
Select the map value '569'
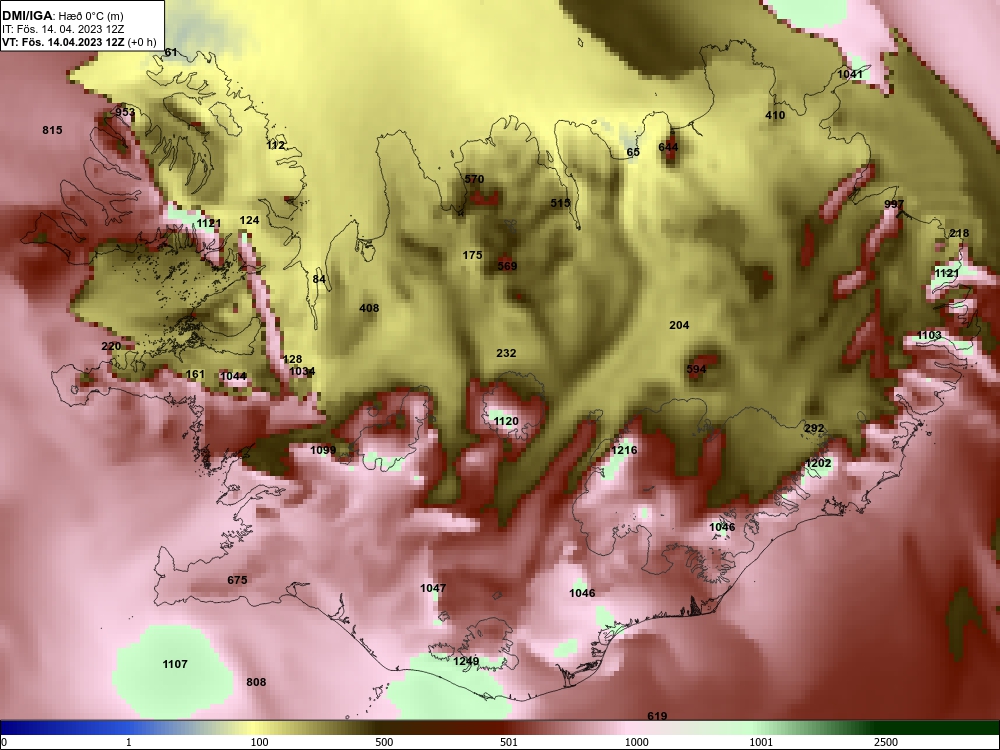click(x=507, y=266)
